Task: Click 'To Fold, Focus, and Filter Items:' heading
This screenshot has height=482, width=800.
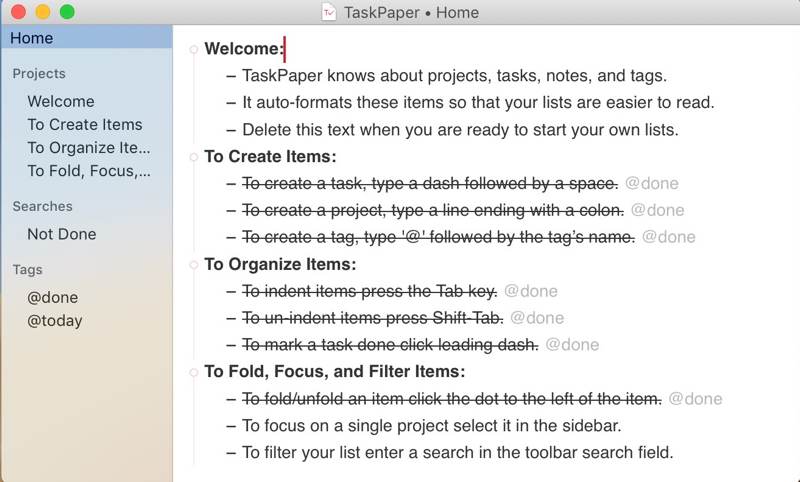Action: point(335,371)
